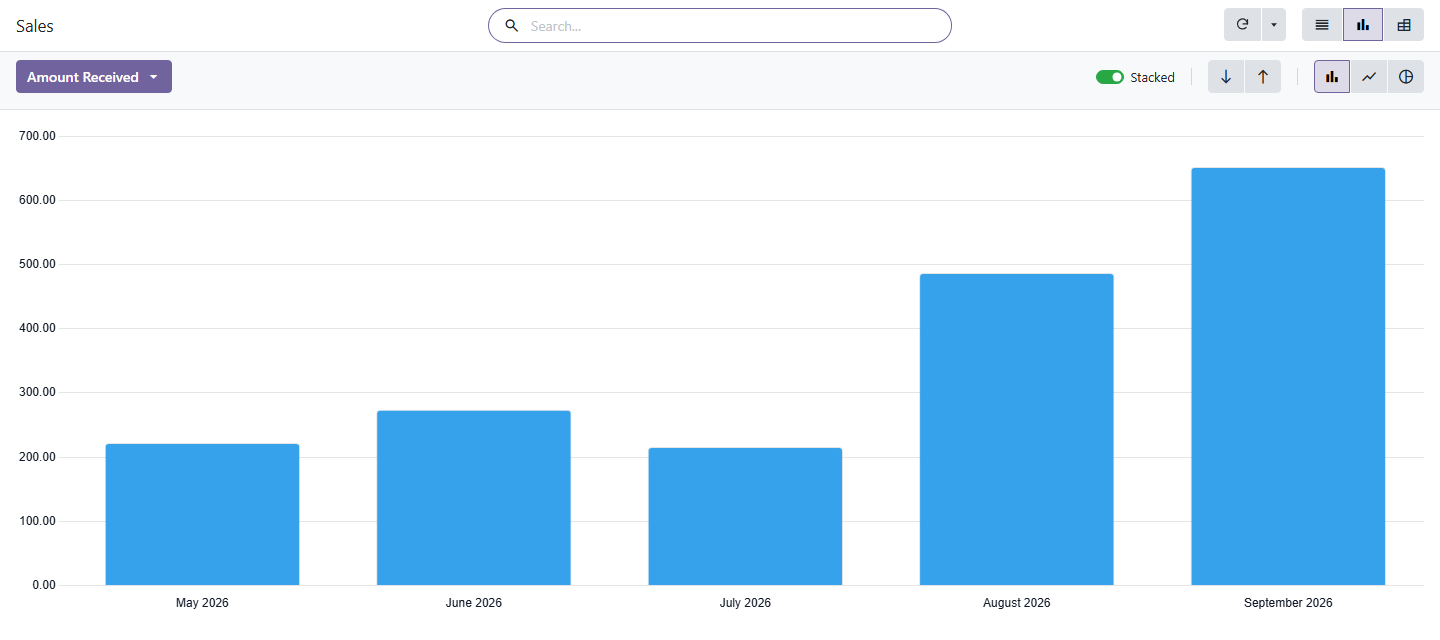Open the dropdown arrow beside refresh
1440x640 pixels.
click(1274, 25)
